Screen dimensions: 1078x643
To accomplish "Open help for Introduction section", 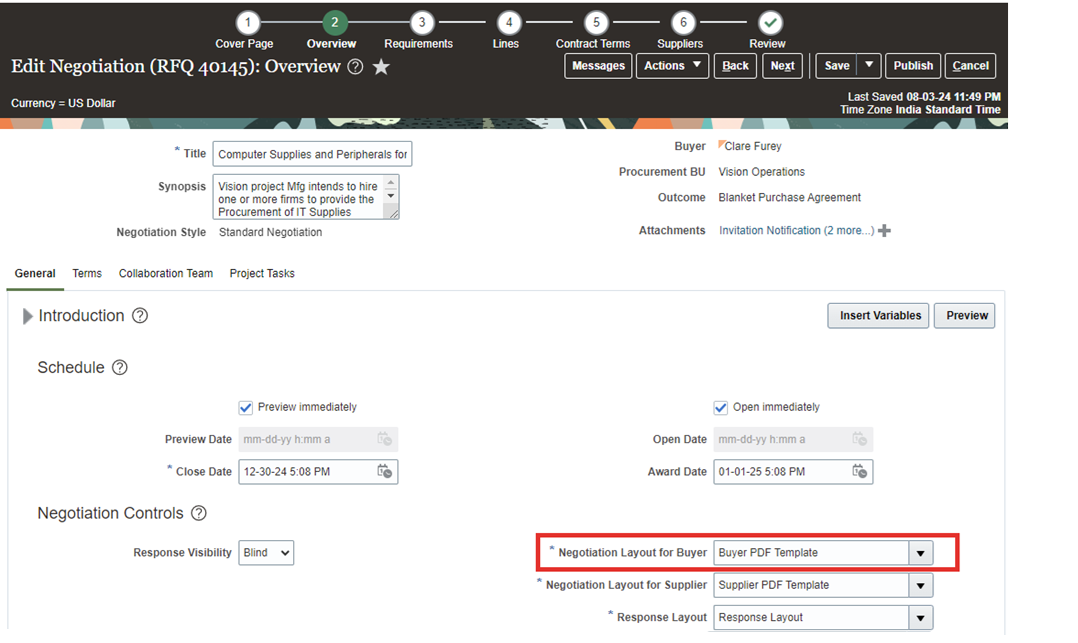I will pyautogui.click(x=140, y=316).
